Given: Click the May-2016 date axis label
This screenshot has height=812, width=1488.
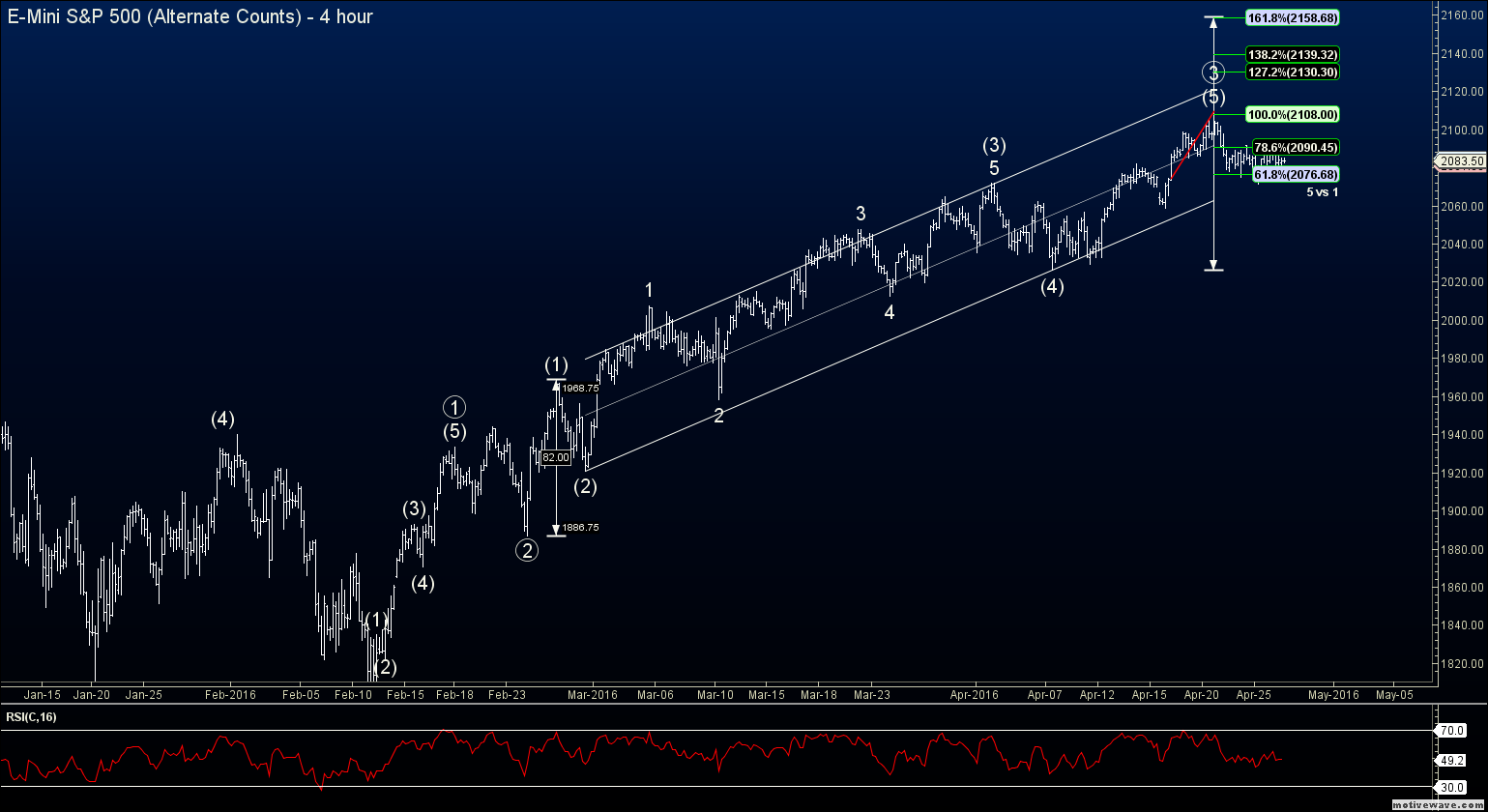Looking at the screenshot, I should [1332, 694].
